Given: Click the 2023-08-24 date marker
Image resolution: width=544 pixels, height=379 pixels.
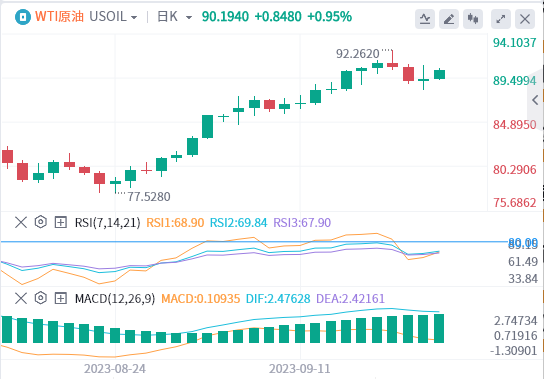Looking at the screenshot, I should click(x=115, y=369).
